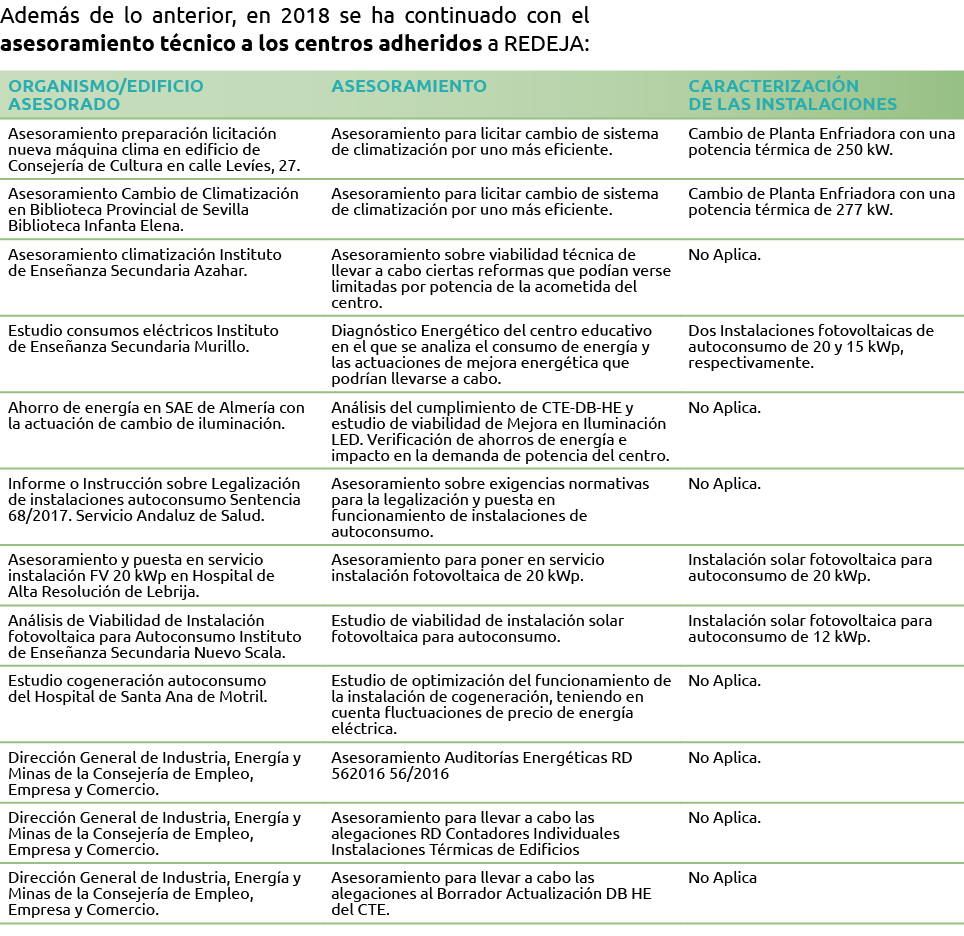Select the Biblioteca Infanta Elena row entry
The height and width of the screenshot is (936, 964).
[x=152, y=210]
